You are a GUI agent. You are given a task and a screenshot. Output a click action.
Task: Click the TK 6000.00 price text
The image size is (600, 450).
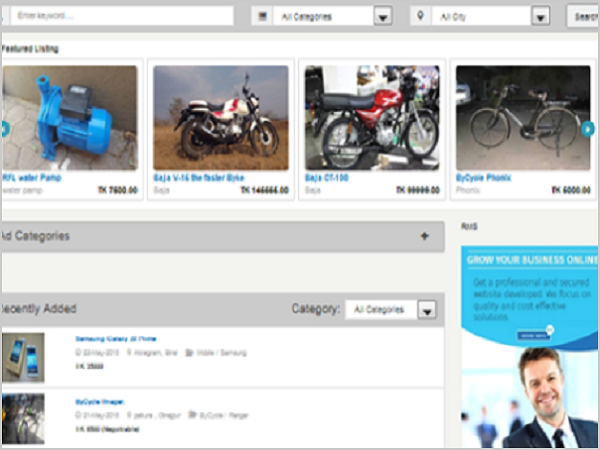click(571, 190)
